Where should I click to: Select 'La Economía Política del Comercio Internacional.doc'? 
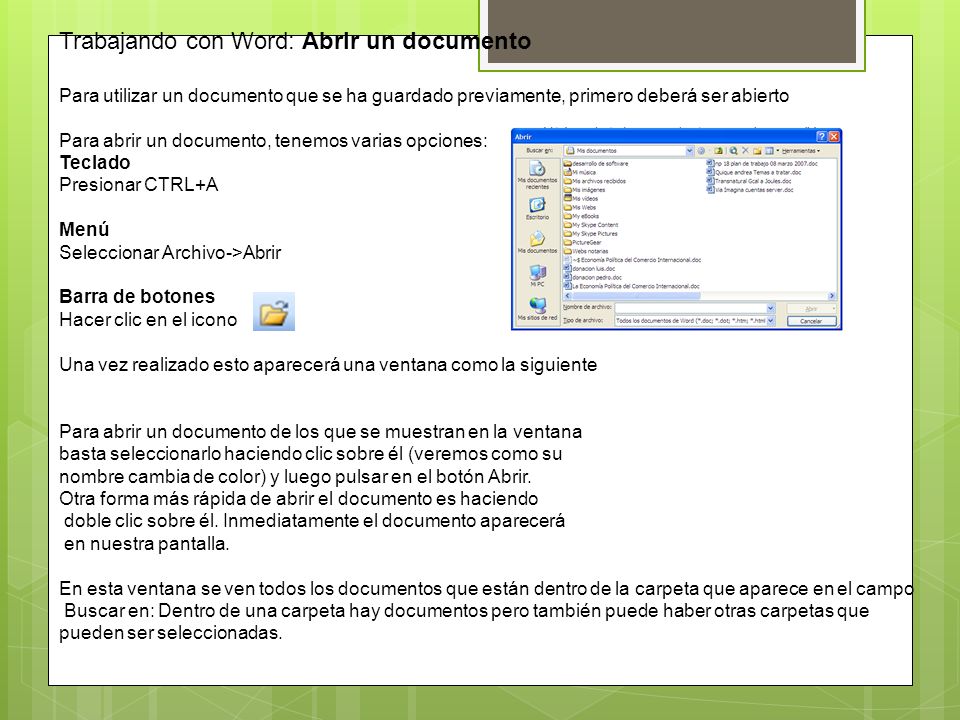coord(632,286)
